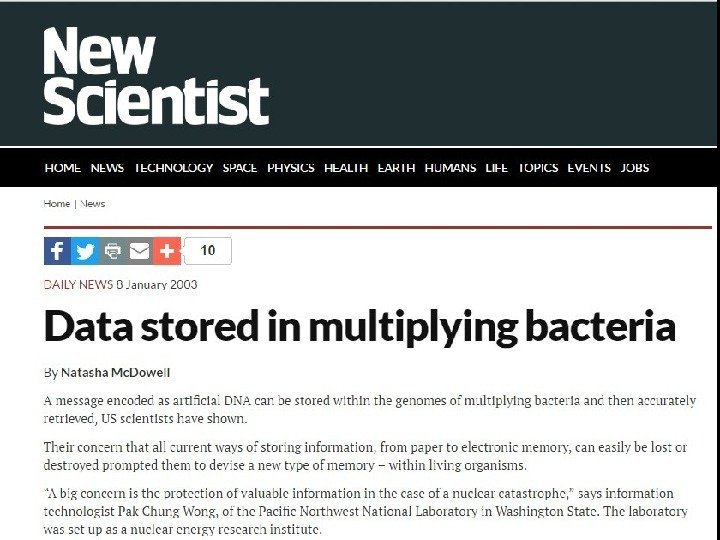The width and height of the screenshot is (720, 540).
Task: Click the share count showing 10
Action: [x=208, y=251]
